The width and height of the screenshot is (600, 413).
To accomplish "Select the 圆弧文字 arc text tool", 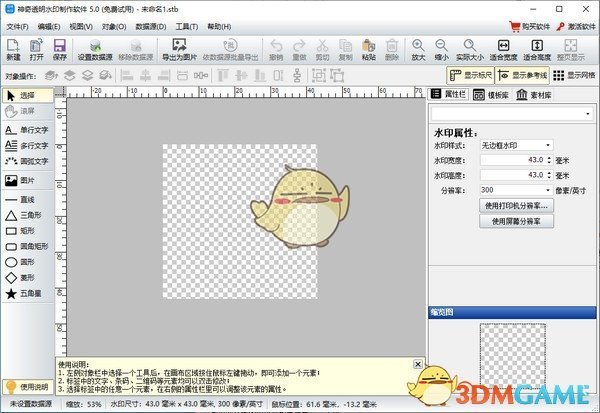I will click(28, 161).
